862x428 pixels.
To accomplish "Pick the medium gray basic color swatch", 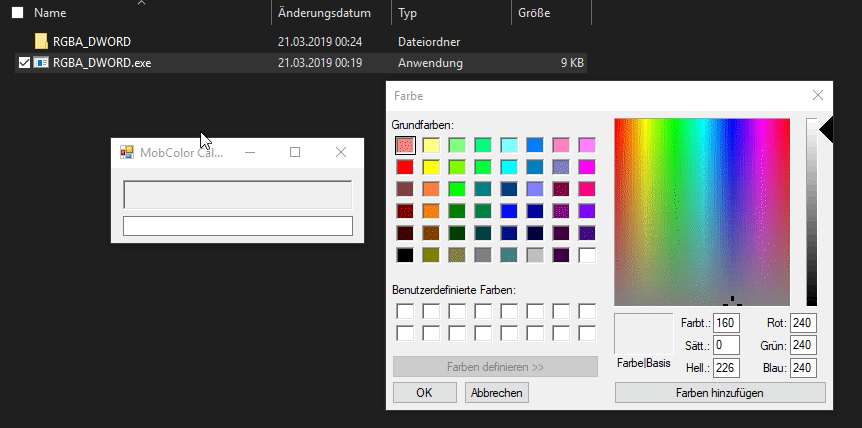I will point(483,255).
